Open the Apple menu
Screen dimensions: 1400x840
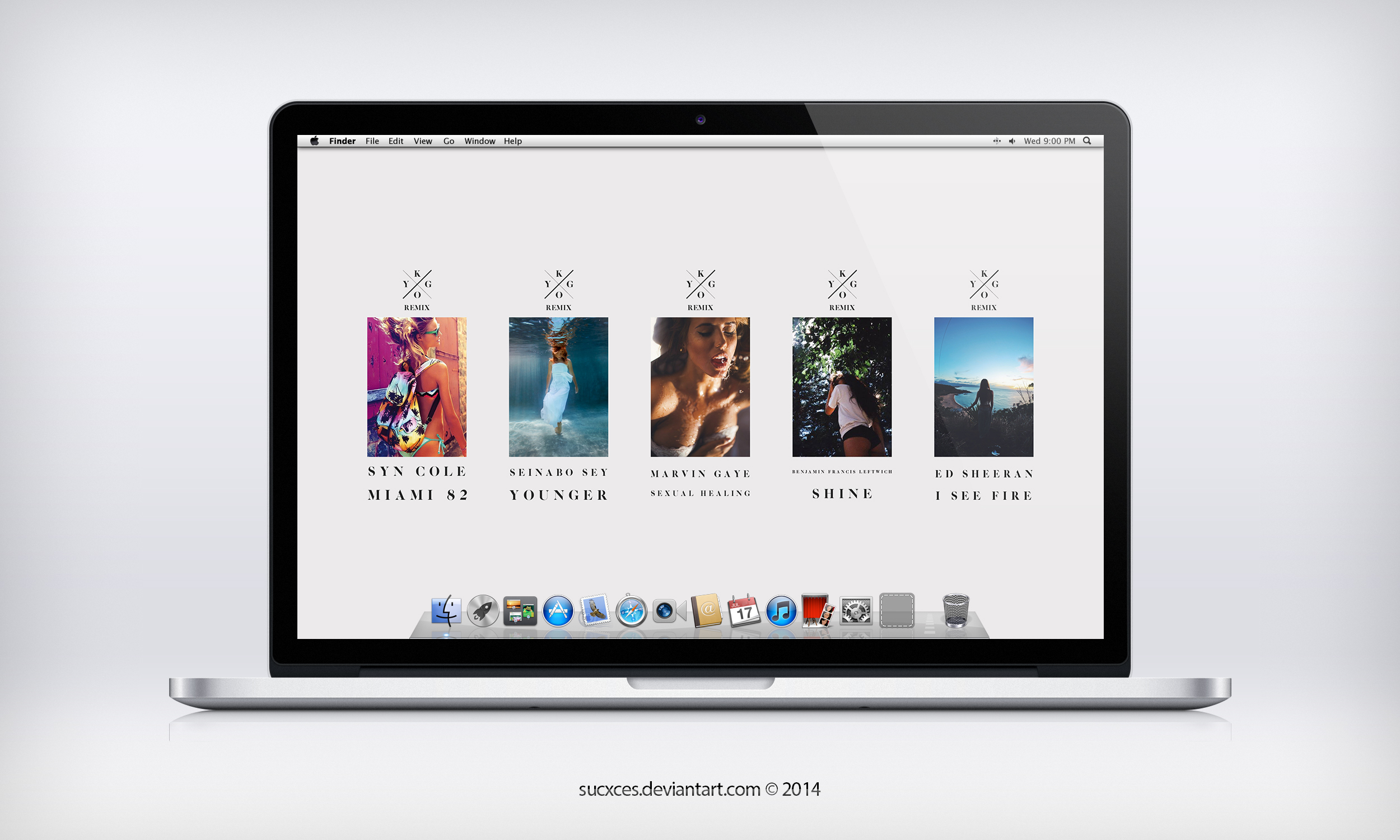(x=315, y=141)
